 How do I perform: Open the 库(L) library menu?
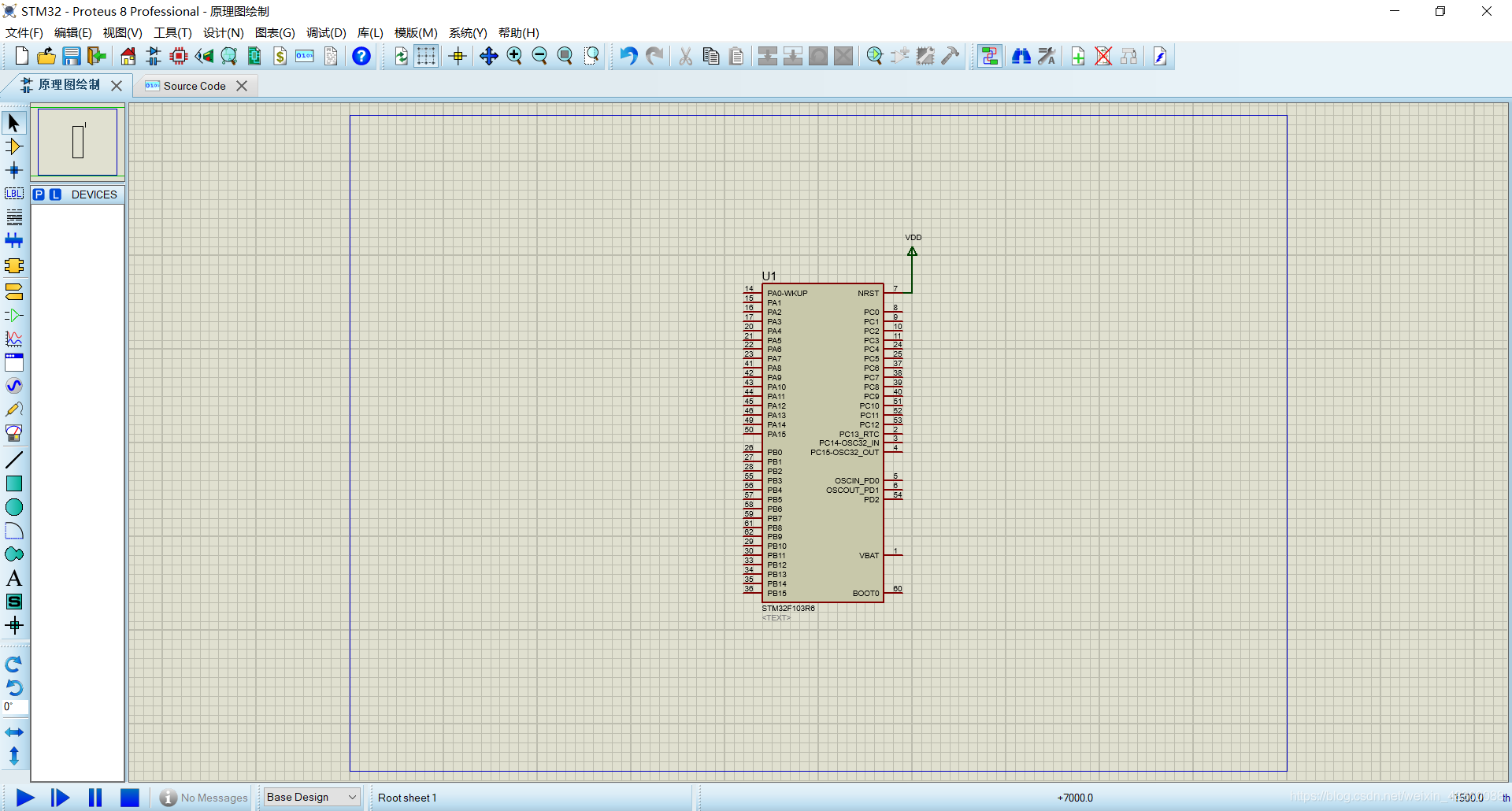click(370, 32)
